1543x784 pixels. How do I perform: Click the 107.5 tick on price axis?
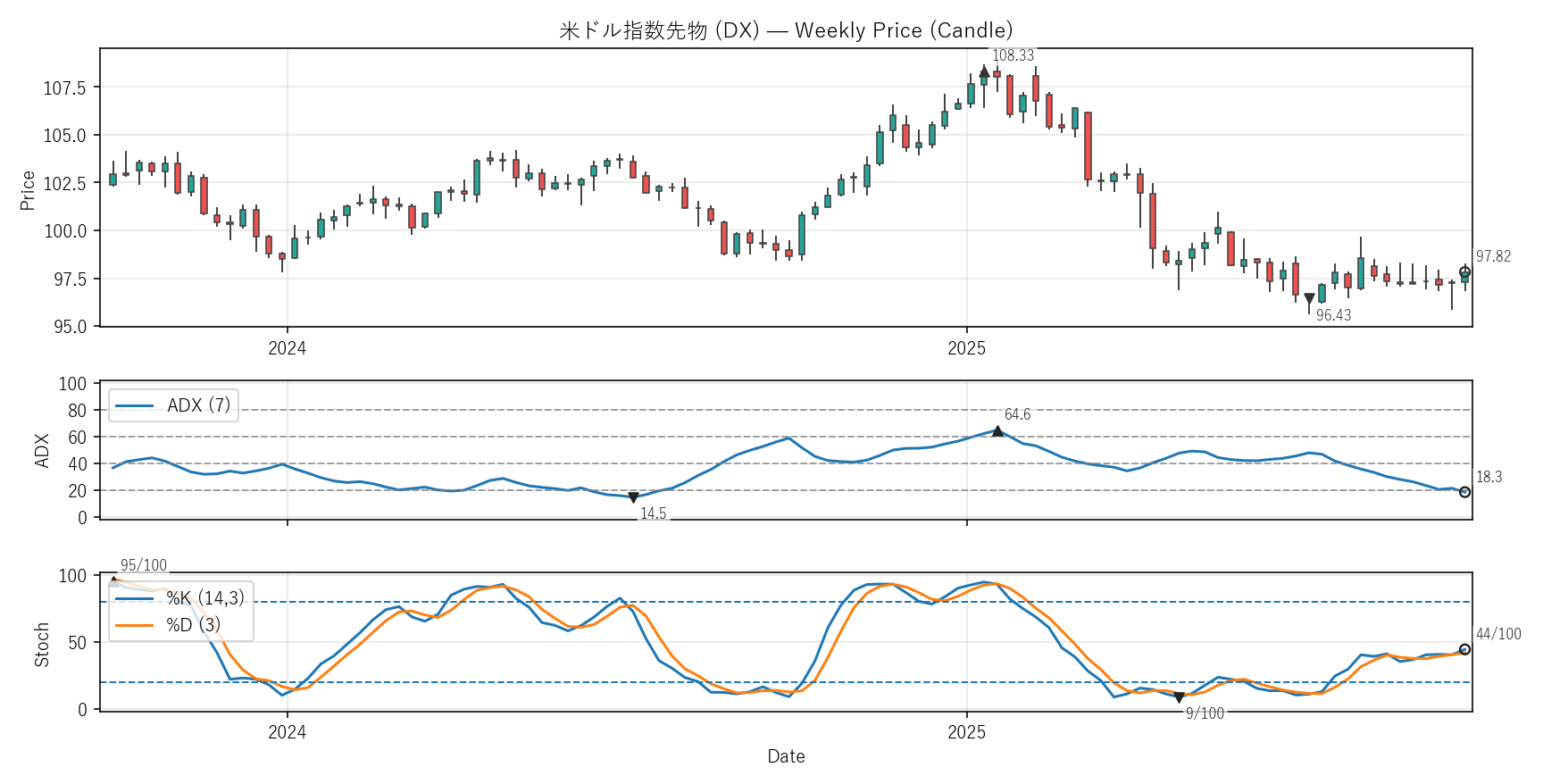(x=65, y=88)
